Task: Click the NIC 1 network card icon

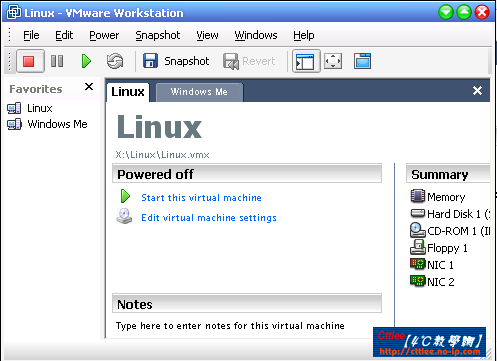Action: [x=418, y=264]
